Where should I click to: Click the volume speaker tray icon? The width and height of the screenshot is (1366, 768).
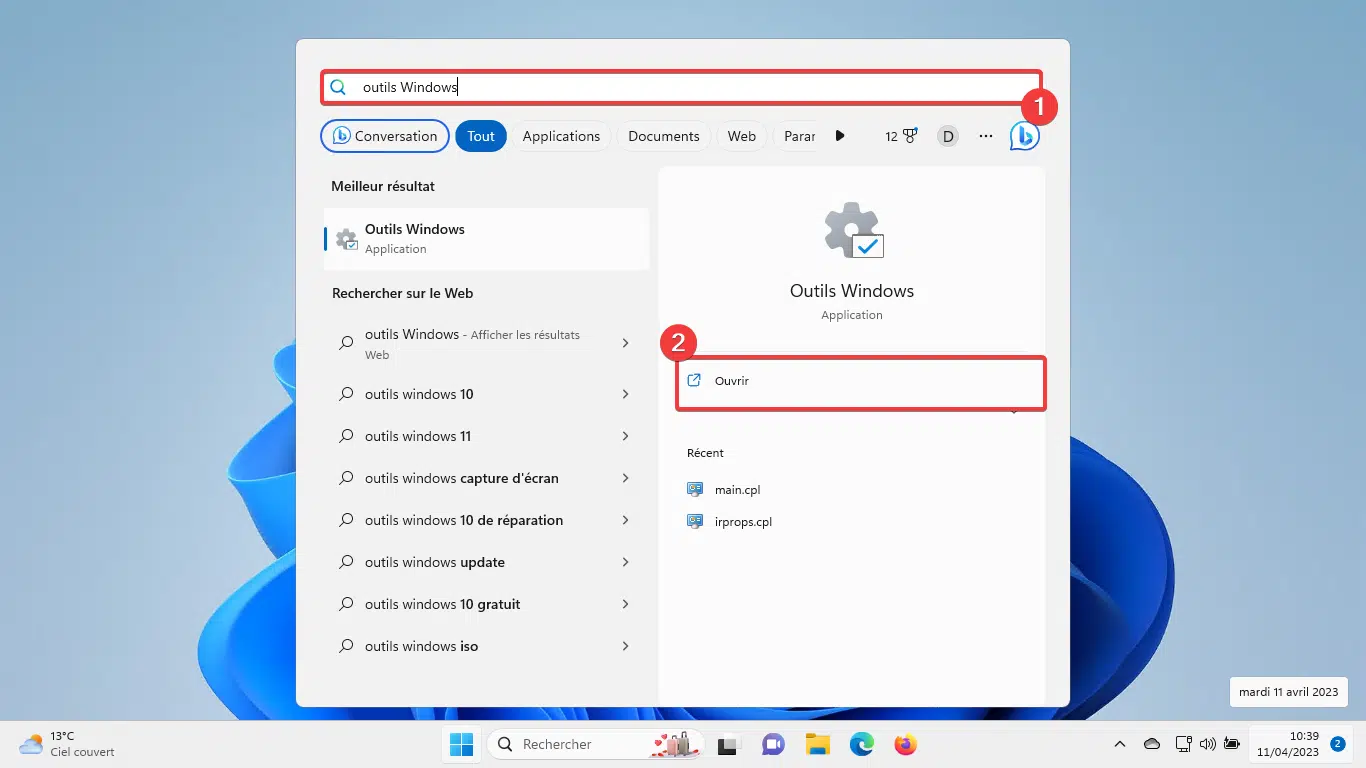pyautogui.click(x=1208, y=744)
